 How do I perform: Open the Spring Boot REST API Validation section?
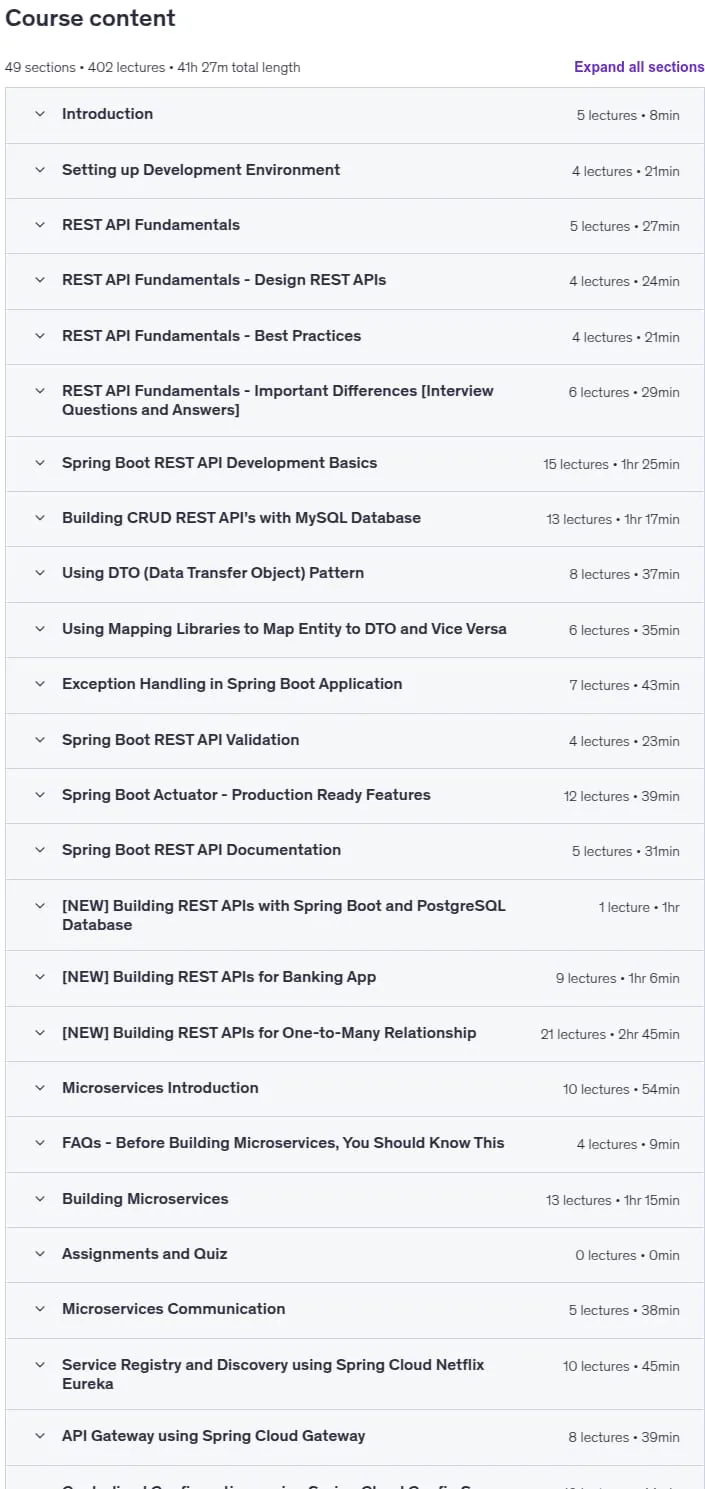(x=355, y=740)
